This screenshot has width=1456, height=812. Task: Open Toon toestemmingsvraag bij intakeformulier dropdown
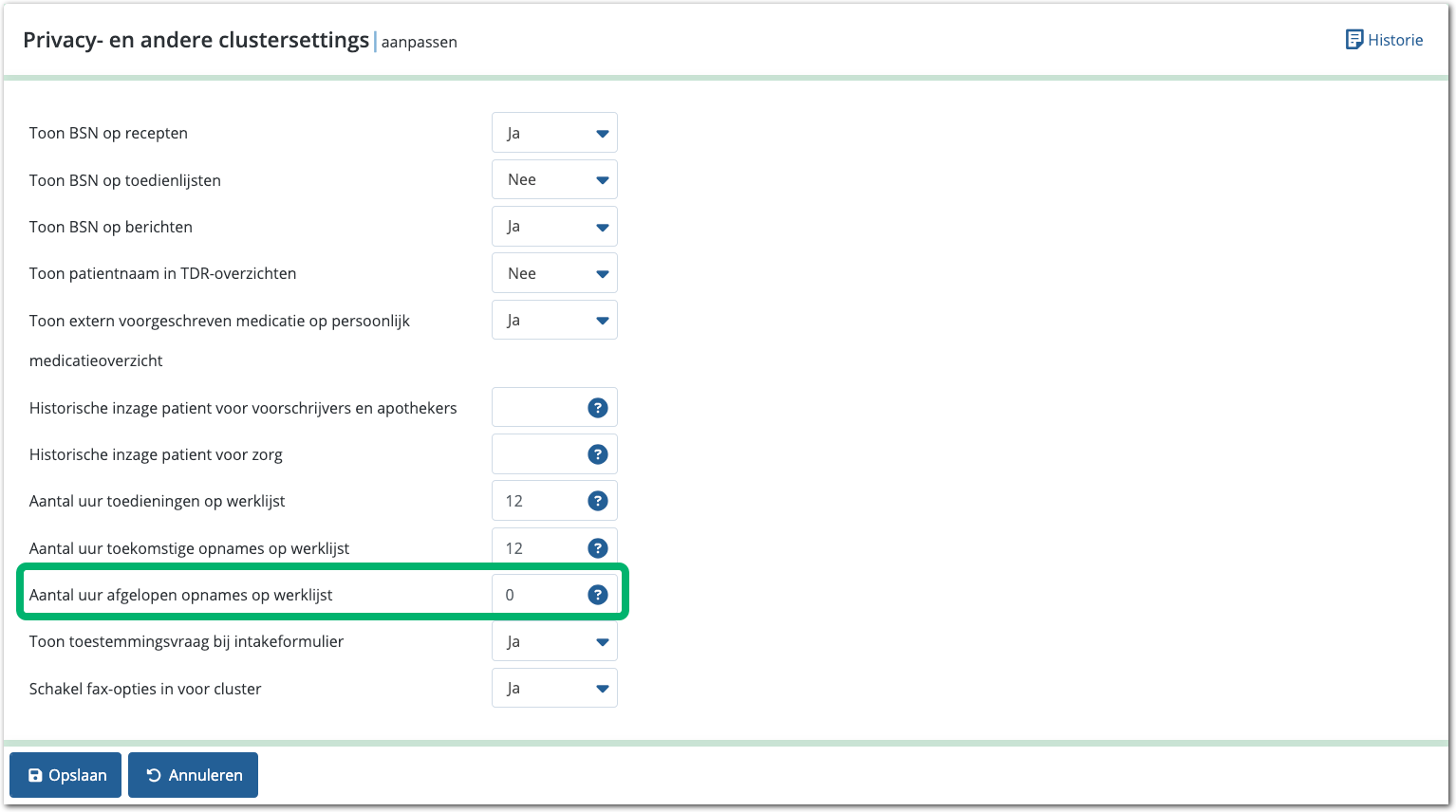pos(554,642)
